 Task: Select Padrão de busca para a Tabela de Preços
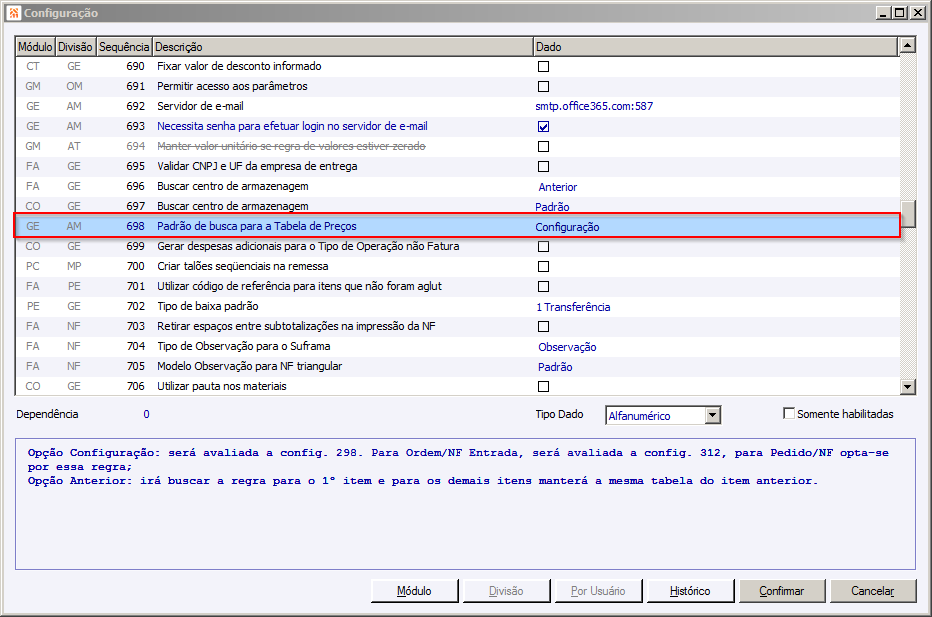coord(257,226)
